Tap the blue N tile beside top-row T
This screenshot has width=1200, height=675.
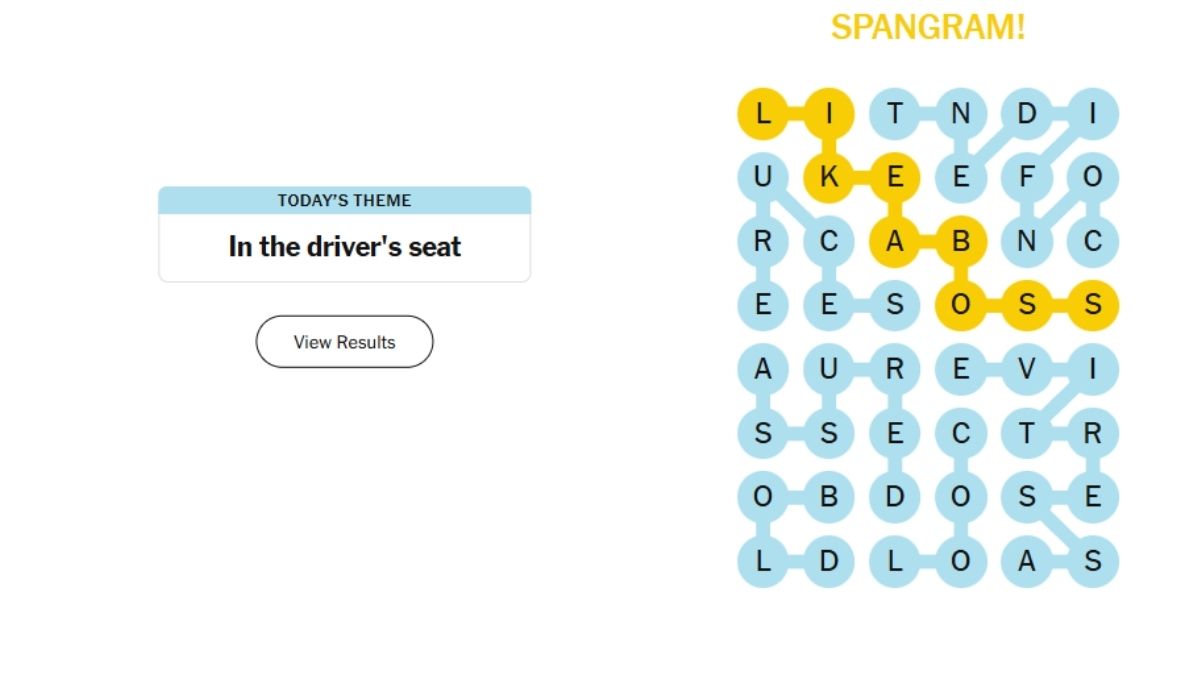click(x=961, y=114)
